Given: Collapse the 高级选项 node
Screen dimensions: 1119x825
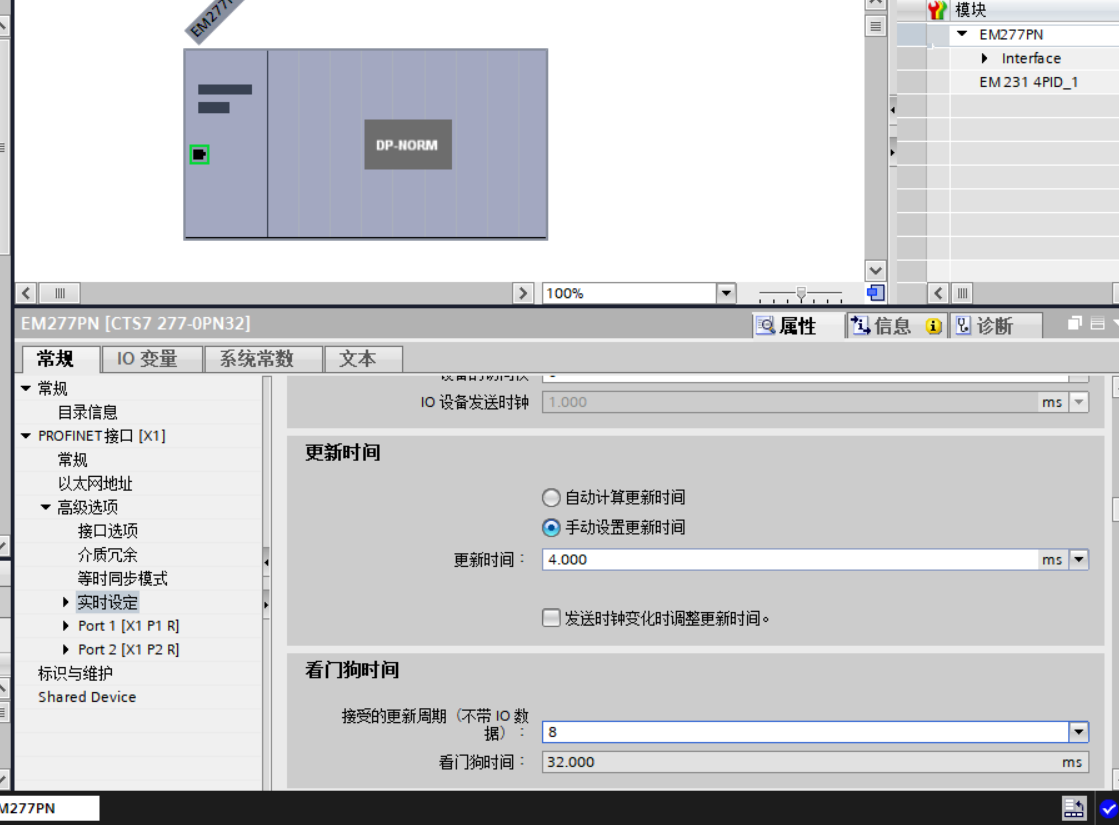Looking at the screenshot, I should click(46, 507).
